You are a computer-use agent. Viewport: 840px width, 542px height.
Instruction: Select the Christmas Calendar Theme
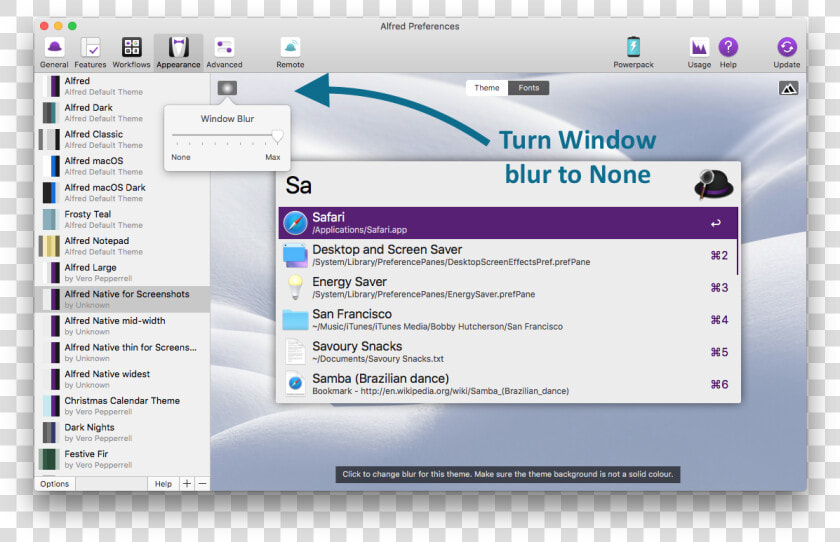point(123,405)
